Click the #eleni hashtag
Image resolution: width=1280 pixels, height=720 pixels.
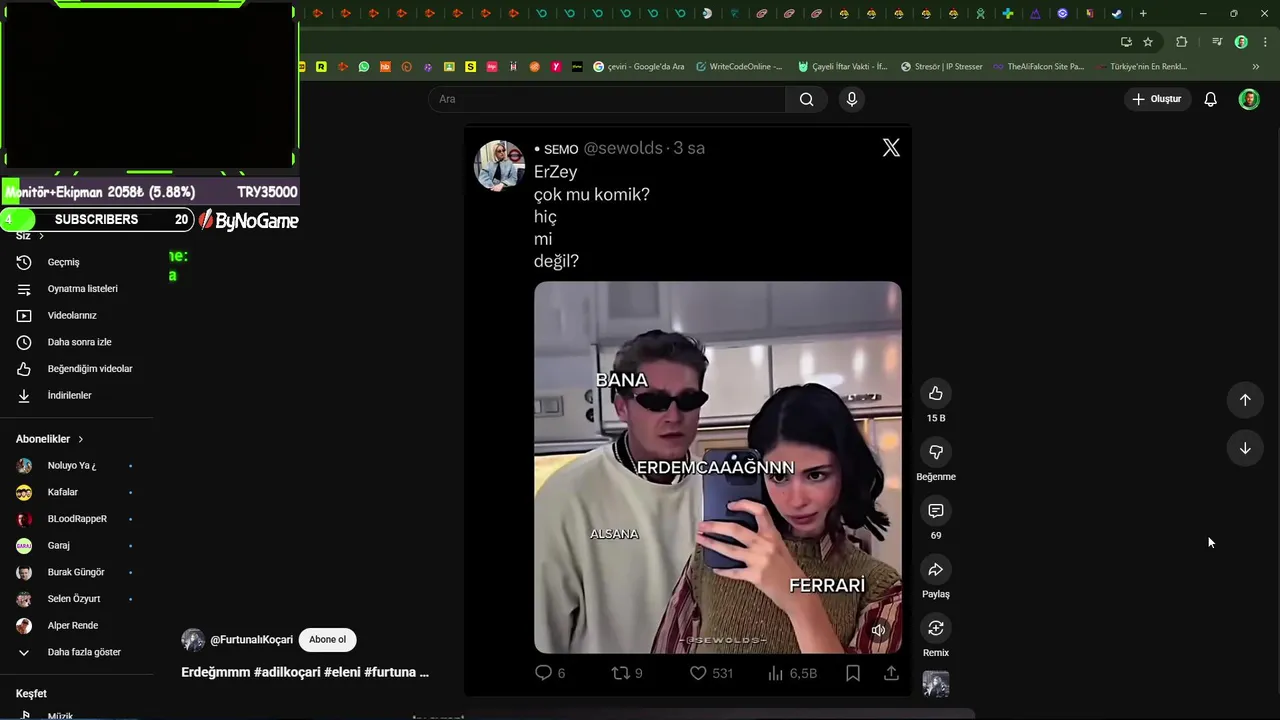point(342,672)
